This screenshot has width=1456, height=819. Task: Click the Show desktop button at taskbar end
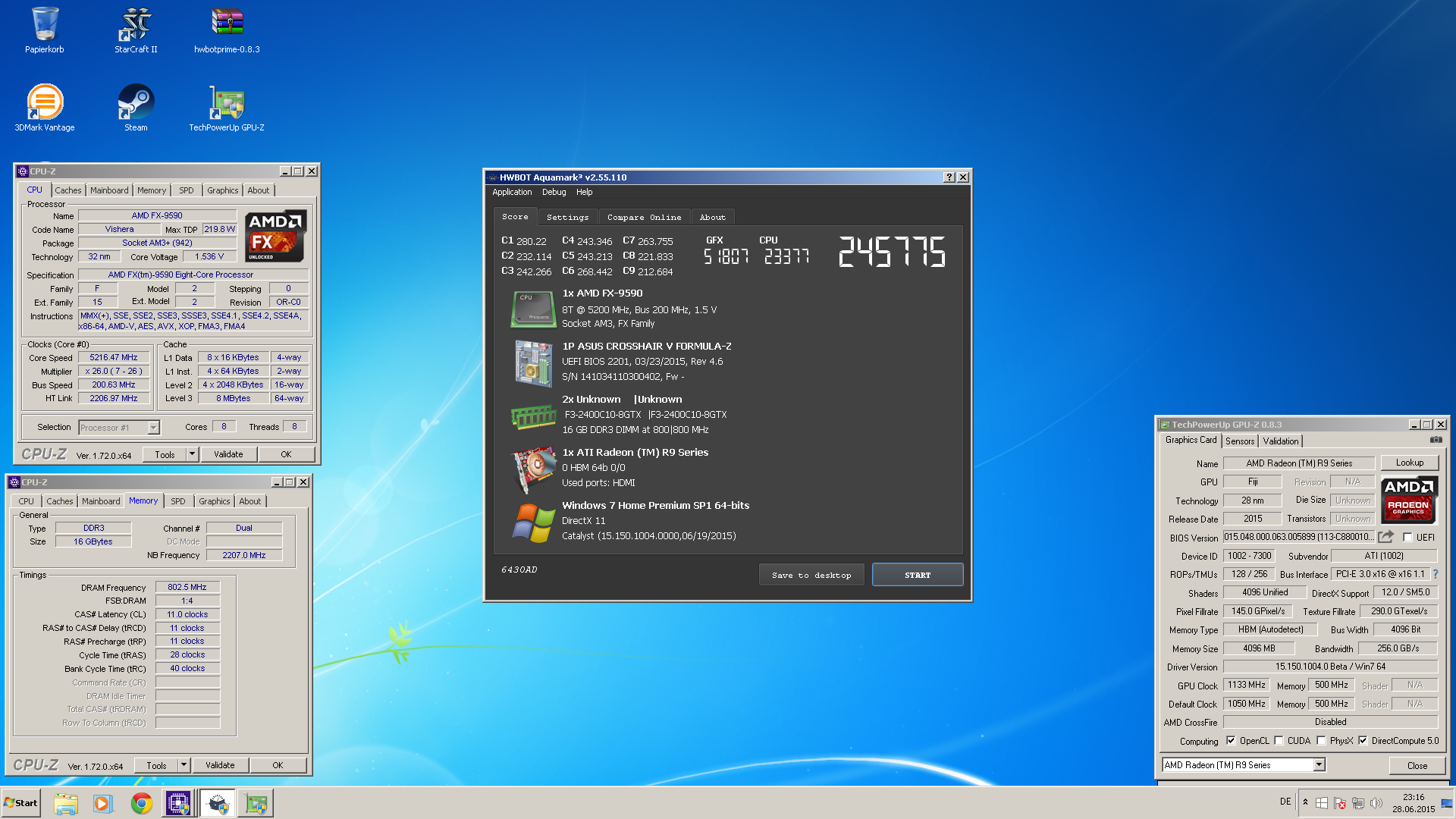1448,803
